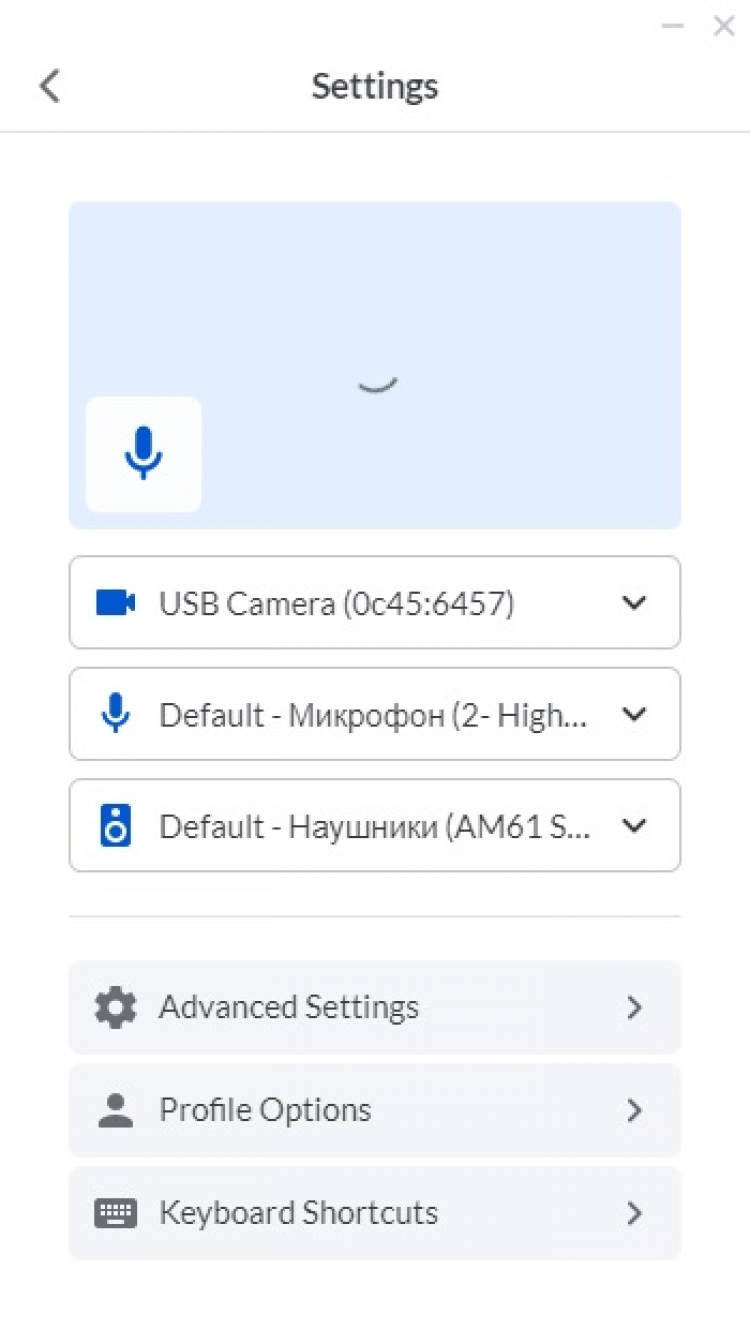The height and width of the screenshot is (1329, 750).
Task: Toggle the microphone mute button in preview
Action: (143, 454)
